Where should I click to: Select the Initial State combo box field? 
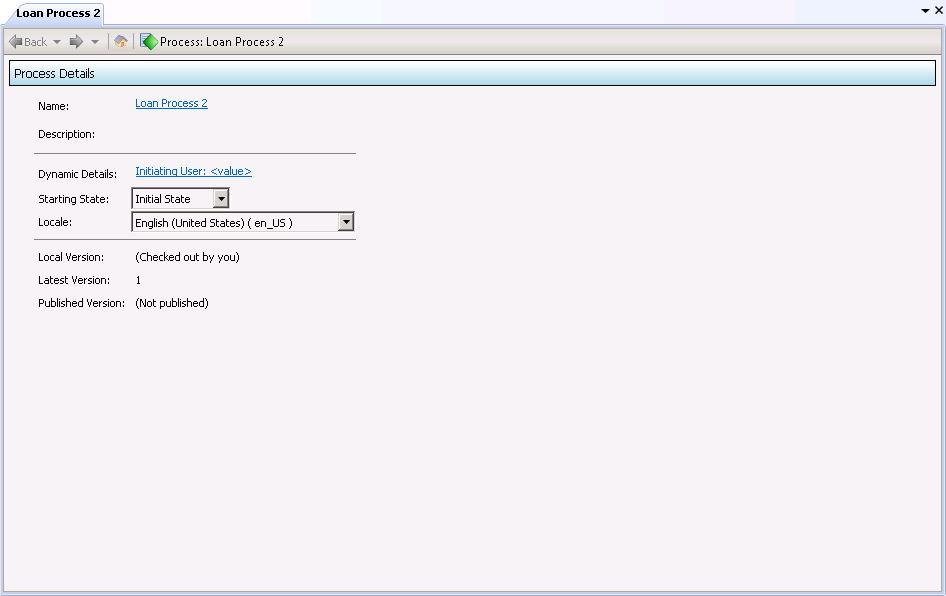(x=172, y=199)
